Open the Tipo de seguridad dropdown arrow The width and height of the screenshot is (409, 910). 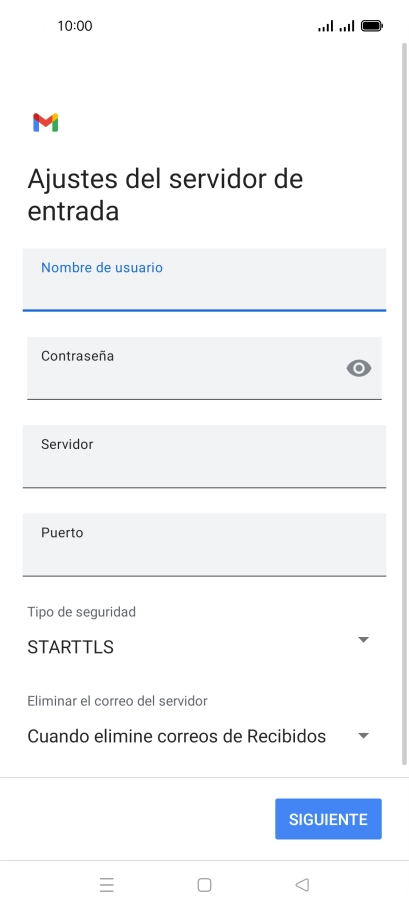click(363, 640)
